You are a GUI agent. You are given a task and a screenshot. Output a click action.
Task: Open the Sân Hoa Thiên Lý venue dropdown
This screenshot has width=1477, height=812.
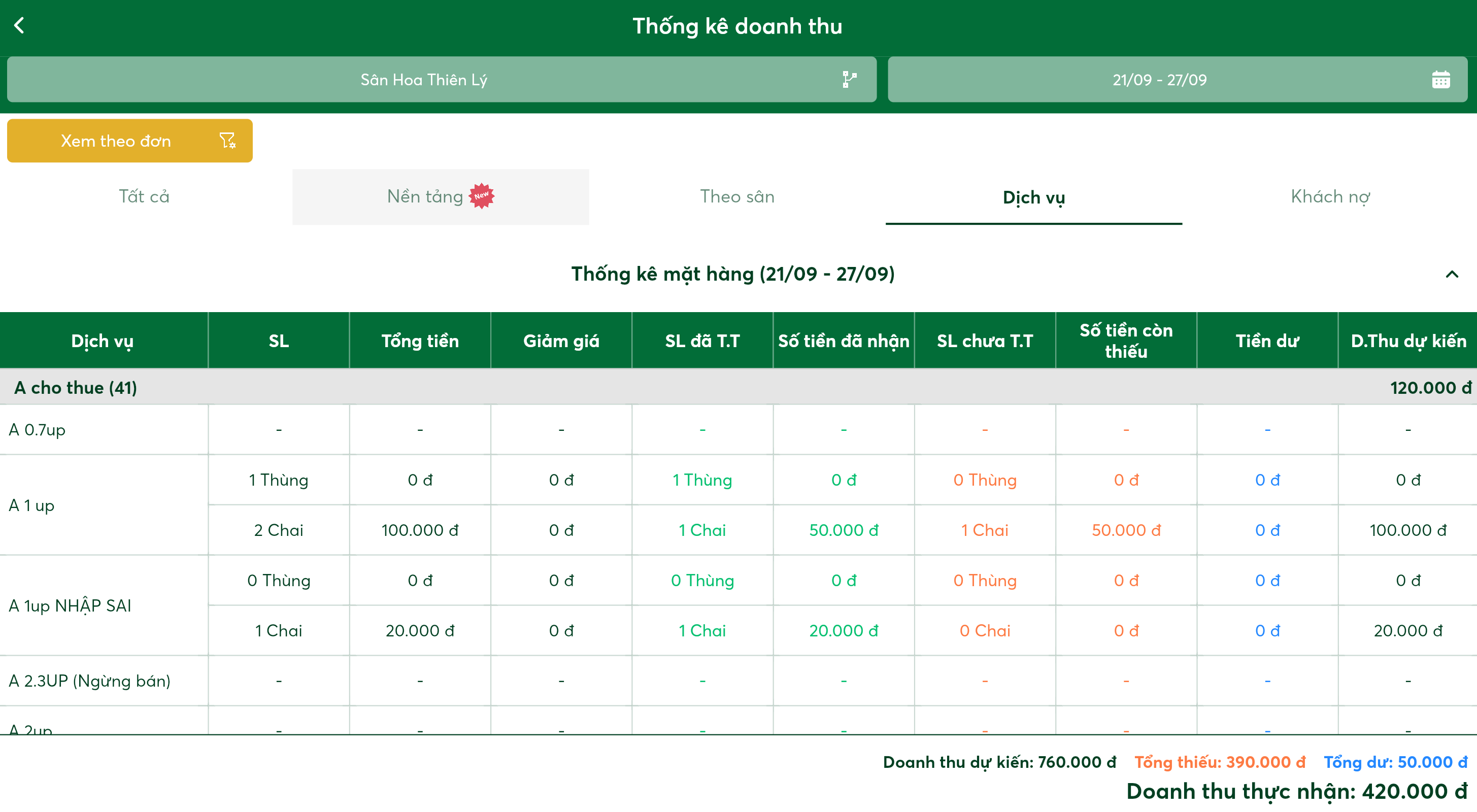[x=442, y=79]
